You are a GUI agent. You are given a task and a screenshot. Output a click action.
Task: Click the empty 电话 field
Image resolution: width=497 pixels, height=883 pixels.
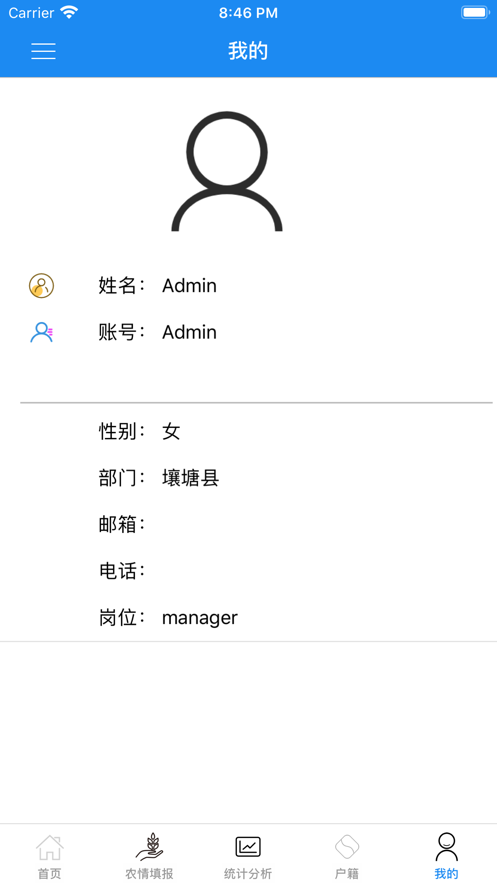coord(248,571)
